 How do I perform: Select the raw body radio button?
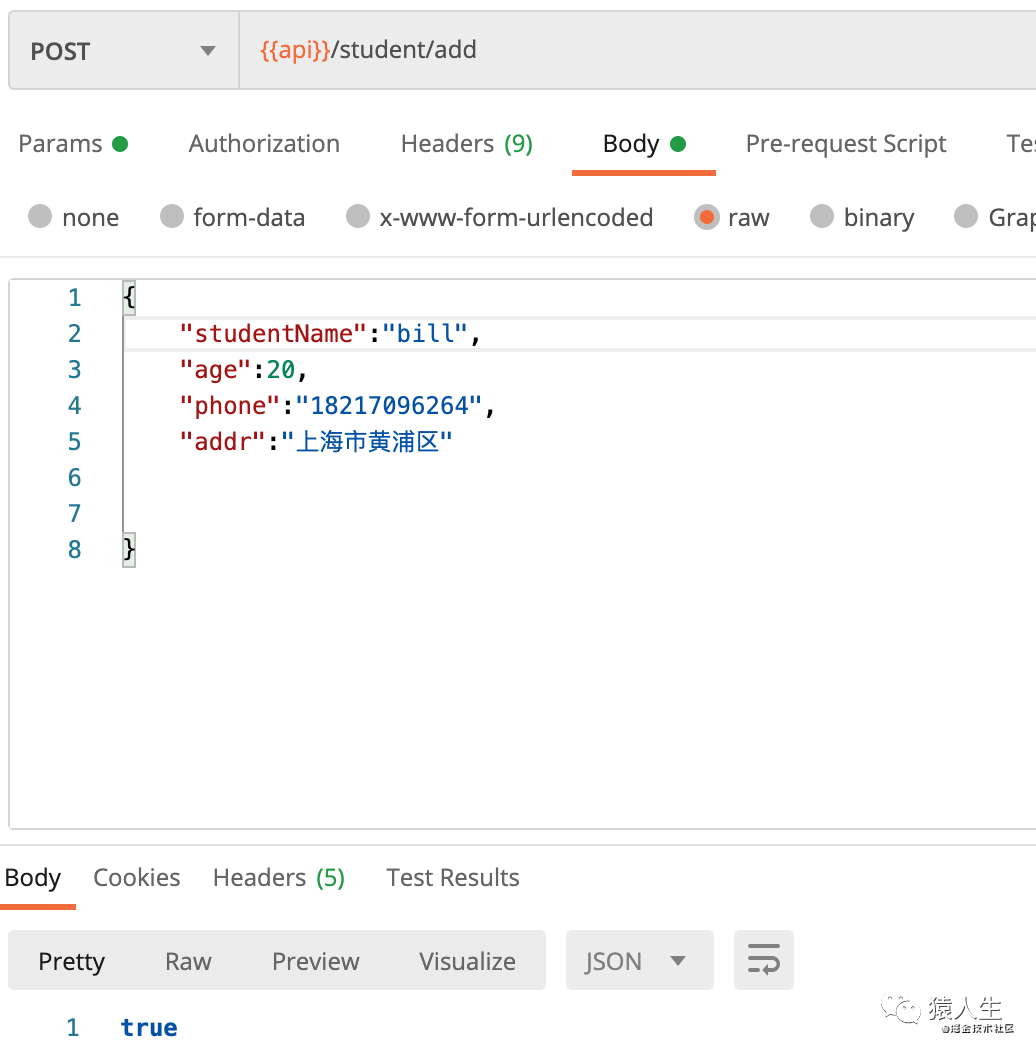706,217
